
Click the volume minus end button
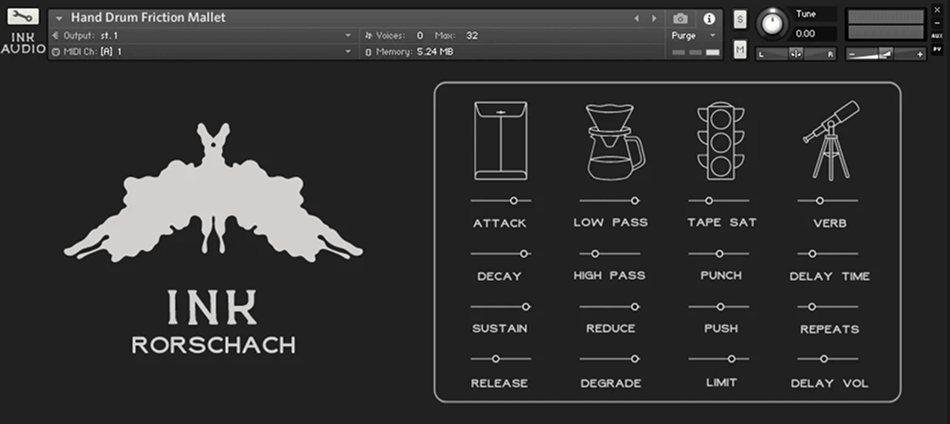click(851, 55)
